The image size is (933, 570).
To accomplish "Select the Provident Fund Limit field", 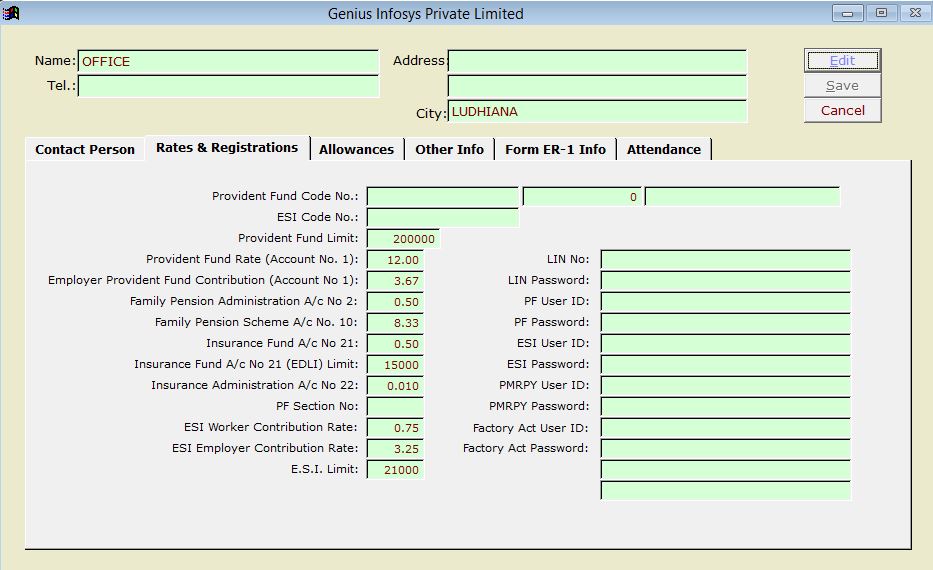I will click(403, 239).
